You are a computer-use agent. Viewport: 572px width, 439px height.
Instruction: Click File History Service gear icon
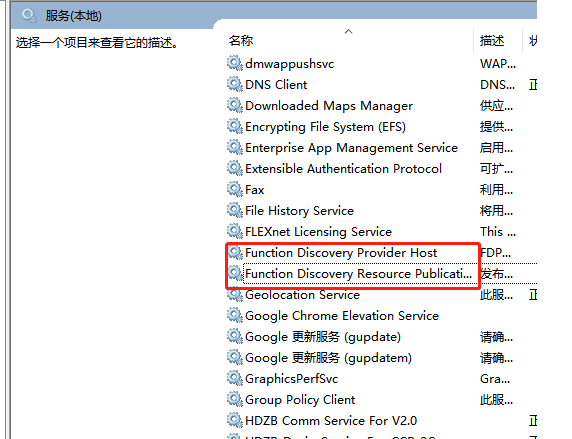point(235,210)
